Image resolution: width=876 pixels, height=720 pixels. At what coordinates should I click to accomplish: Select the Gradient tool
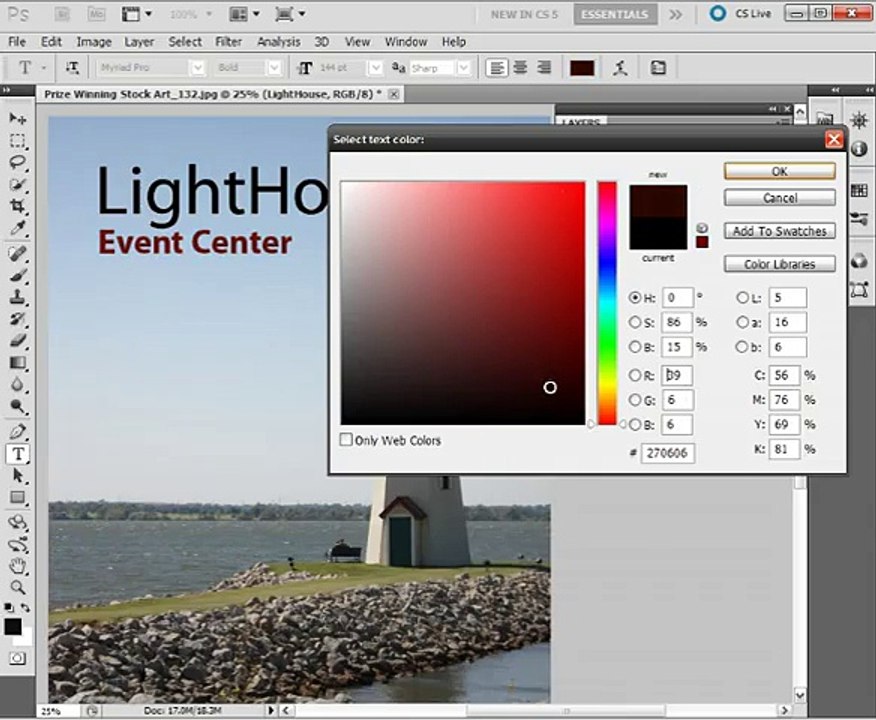(x=18, y=363)
